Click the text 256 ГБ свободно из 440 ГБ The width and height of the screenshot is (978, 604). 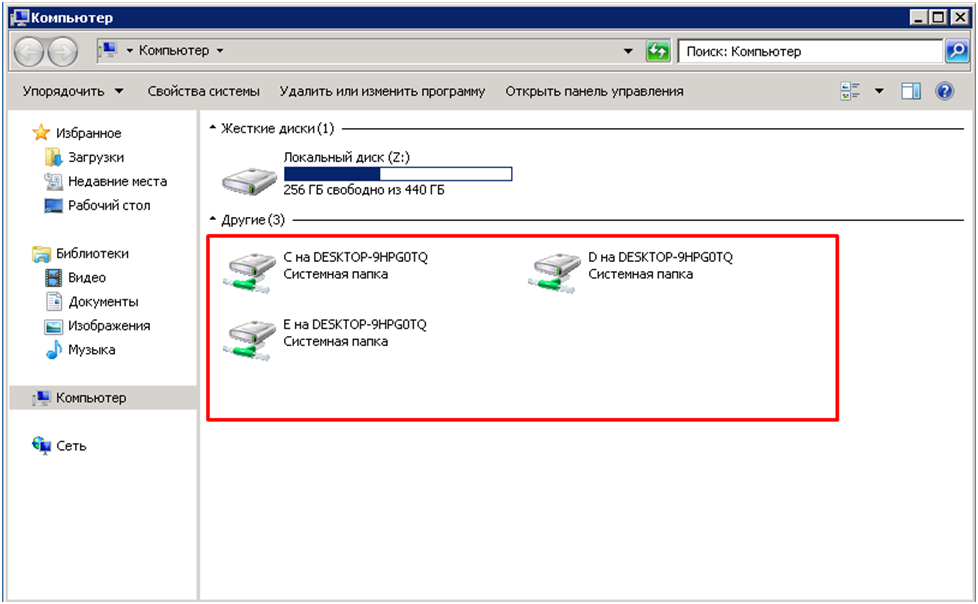[364, 190]
